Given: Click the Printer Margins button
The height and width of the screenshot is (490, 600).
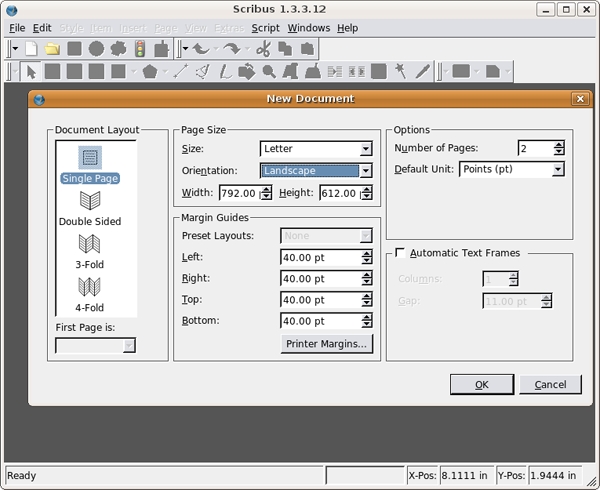Looking at the screenshot, I should 327,344.
